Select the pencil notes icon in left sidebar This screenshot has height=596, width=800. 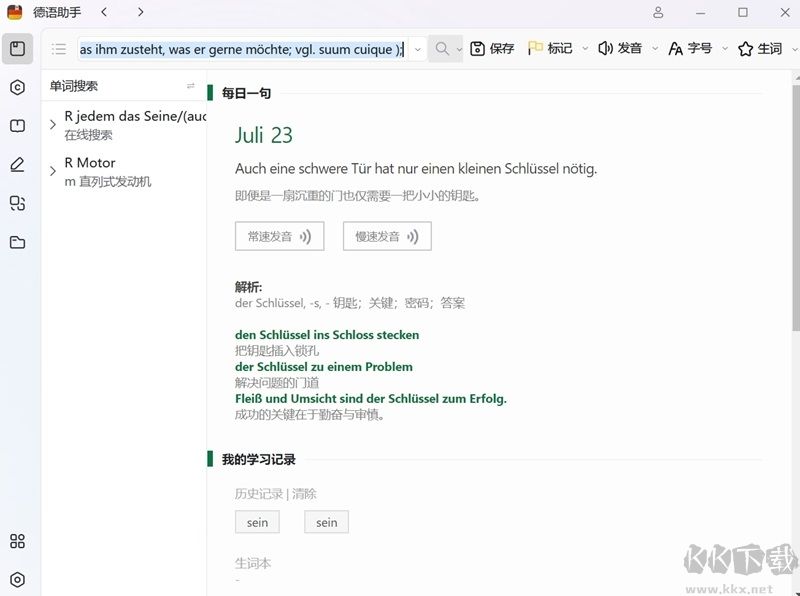[16, 164]
